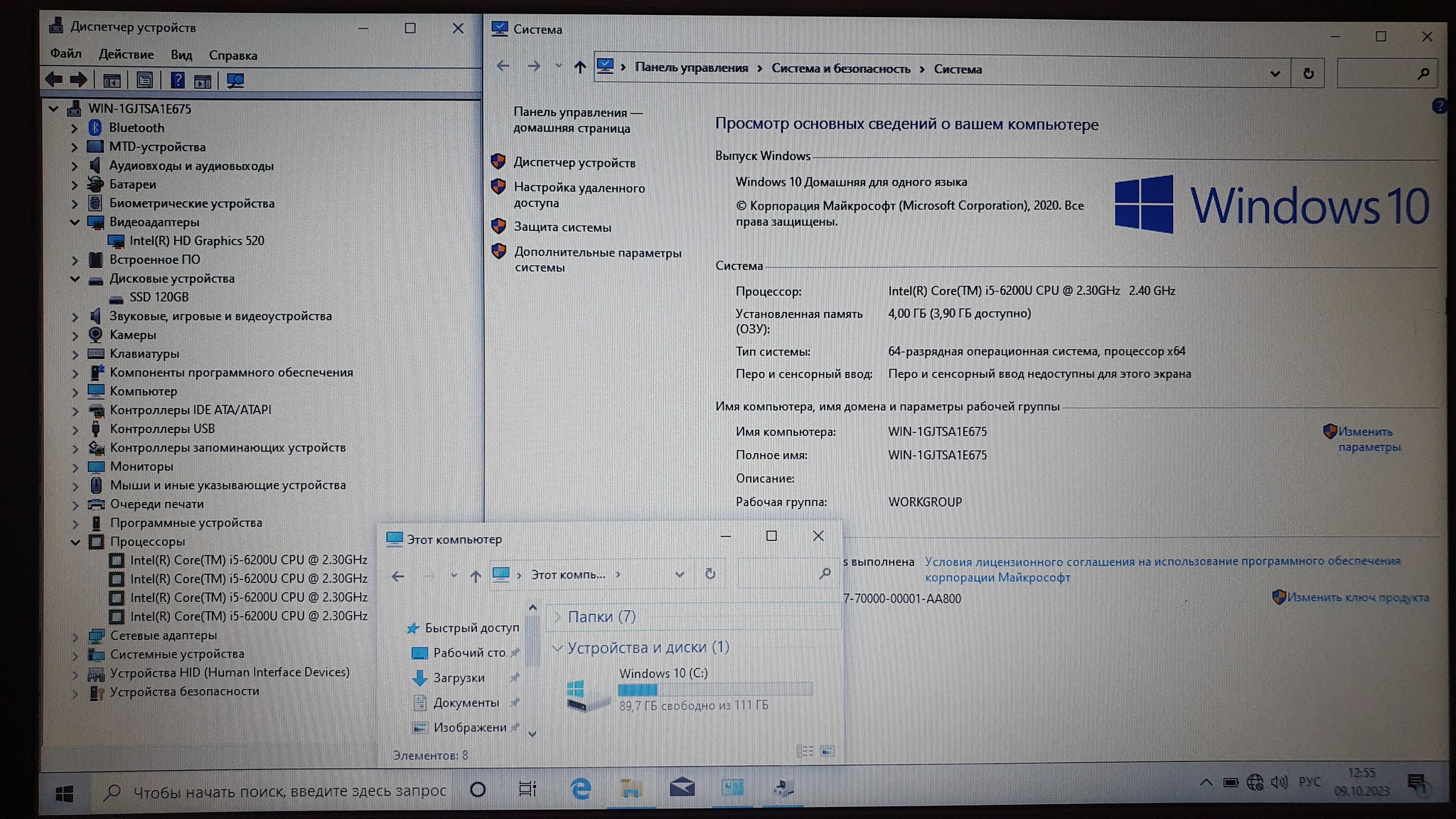This screenshot has height=819, width=1456.
Task: Click the Windows Start button
Action: pyautogui.click(x=65, y=793)
